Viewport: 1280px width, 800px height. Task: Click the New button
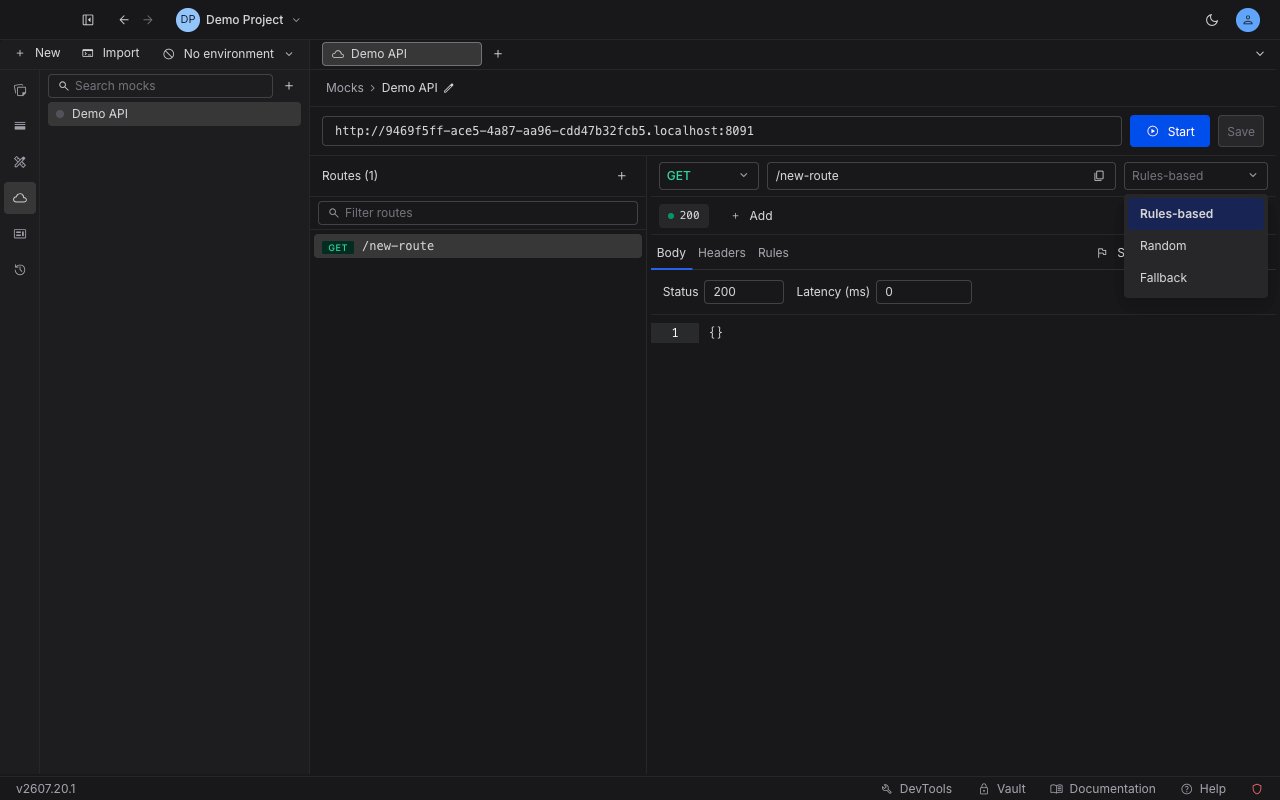tap(38, 53)
